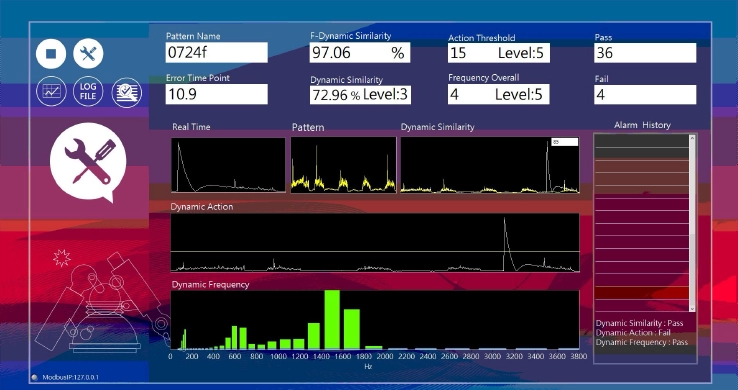The image size is (738, 390).
Task: Open the trend chart icon
Action: pos(51,91)
